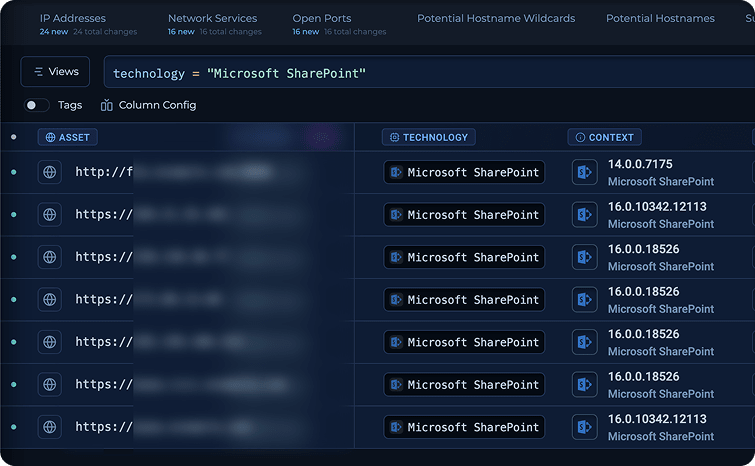Click "24 new" under IP Addresses
The image size is (755, 466).
click(54, 32)
